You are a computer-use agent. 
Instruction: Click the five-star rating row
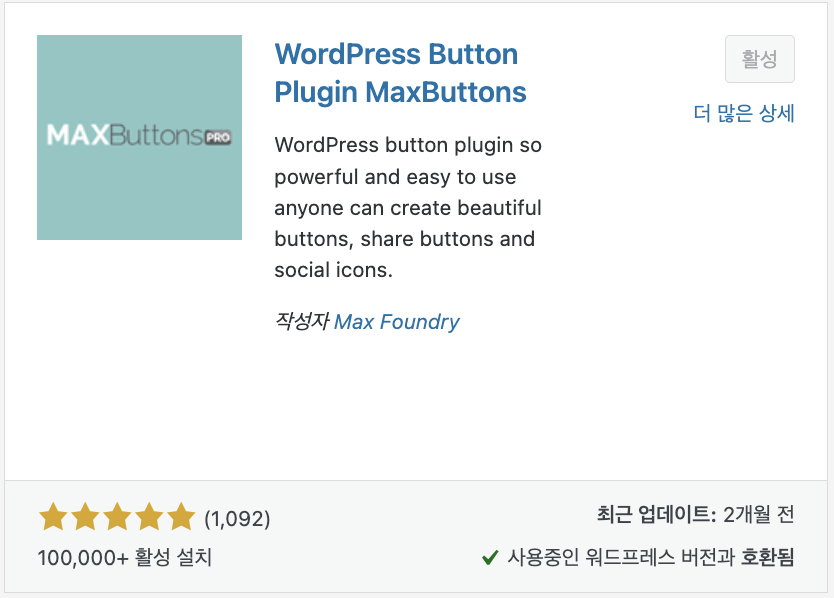click(x=117, y=517)
